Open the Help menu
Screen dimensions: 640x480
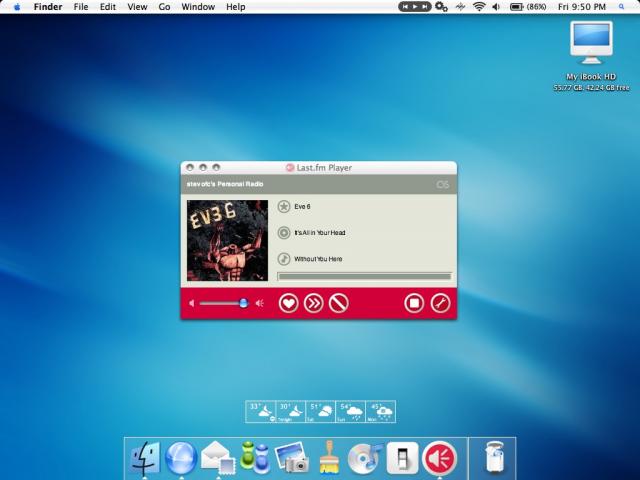[236, 7]
